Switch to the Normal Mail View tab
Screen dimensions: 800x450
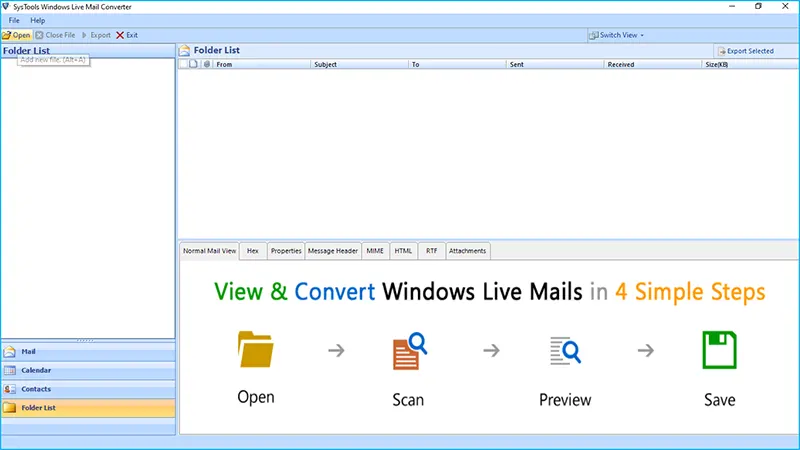pos(209,251)
